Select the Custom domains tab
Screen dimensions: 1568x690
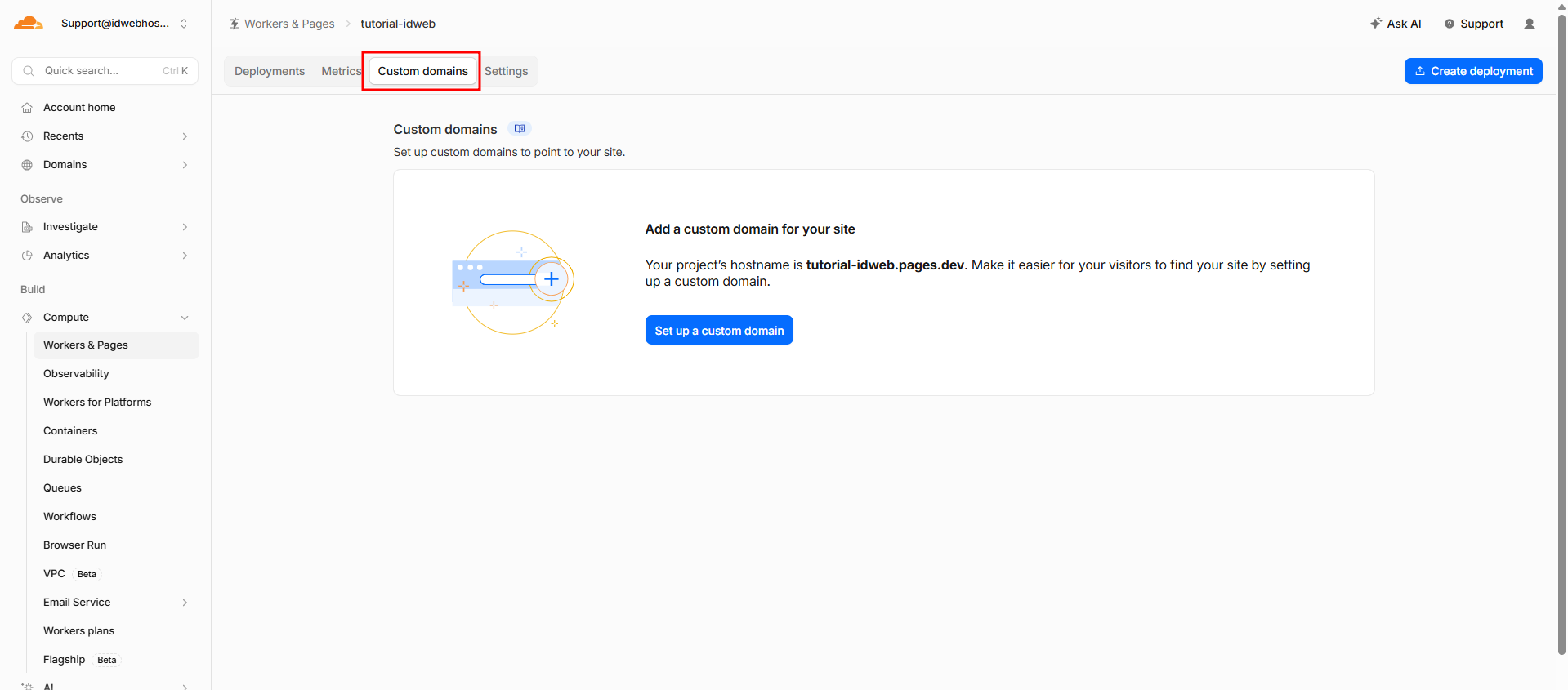(x=422, y=71)
